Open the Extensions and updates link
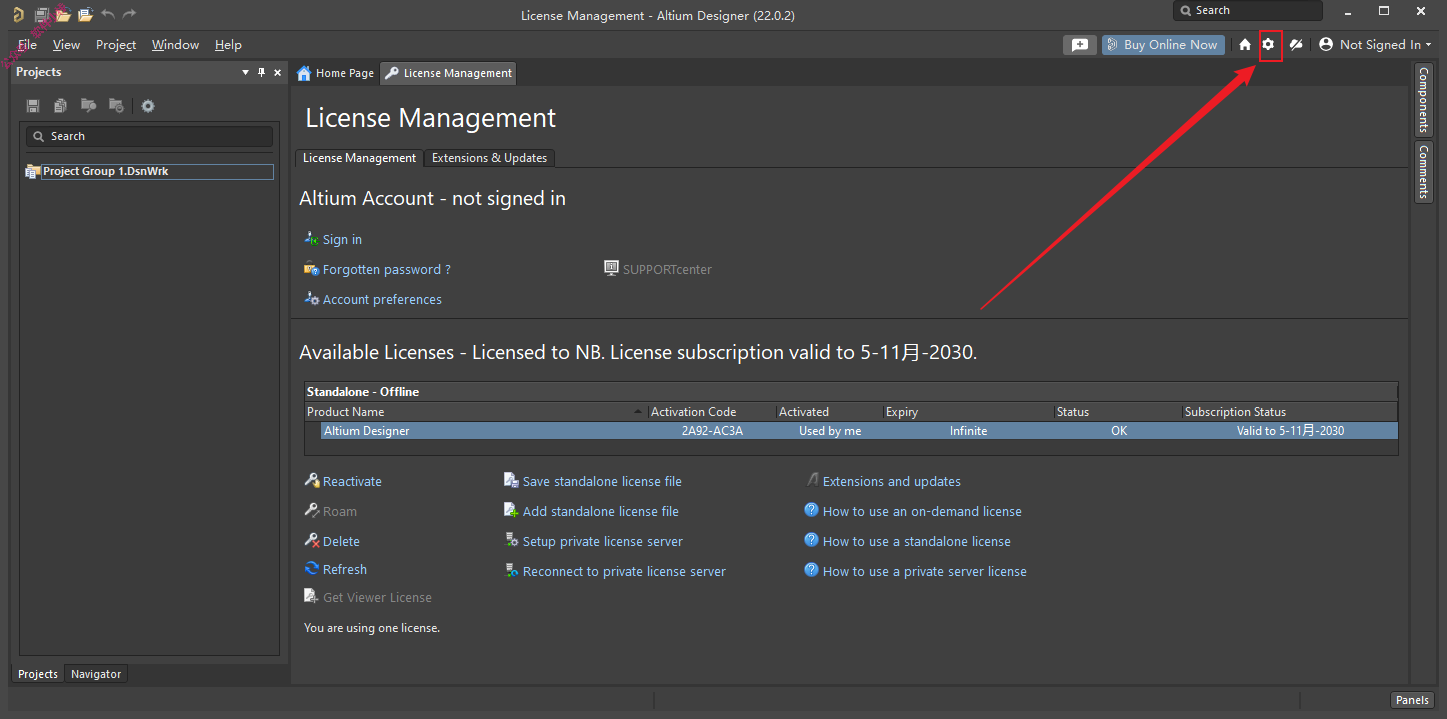1447x719 pixels. (892, 481)
